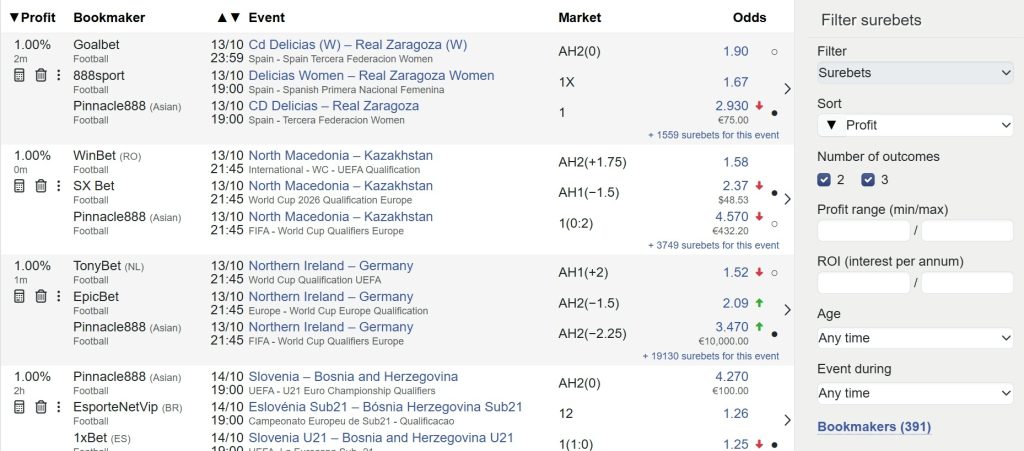The width and height of the screenshot is (1024, 451).
Task: Sort by the Event column header arrows
Action: pos(228,18)
